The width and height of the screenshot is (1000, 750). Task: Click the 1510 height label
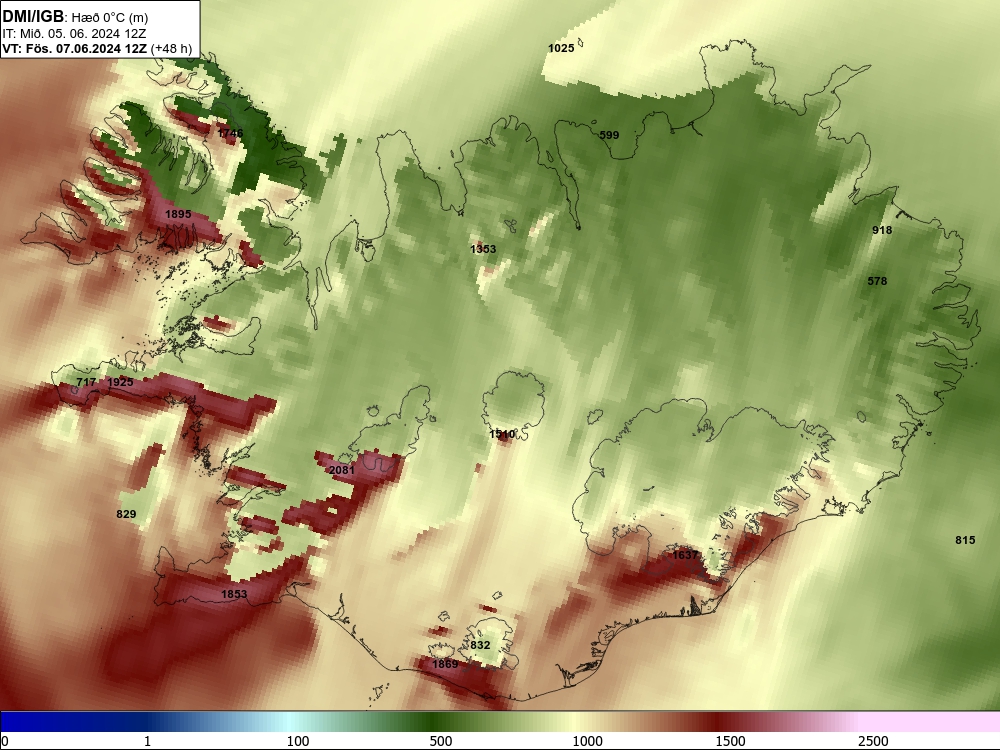[x=502, y=434]
